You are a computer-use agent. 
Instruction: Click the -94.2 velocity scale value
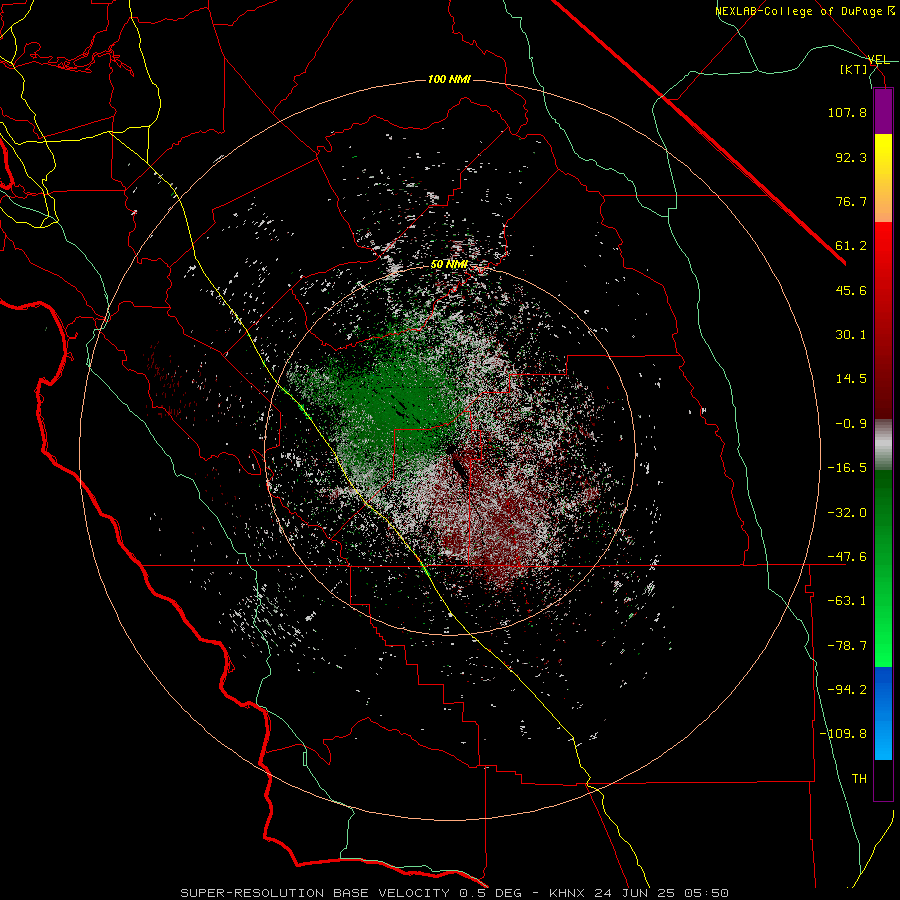847,690
